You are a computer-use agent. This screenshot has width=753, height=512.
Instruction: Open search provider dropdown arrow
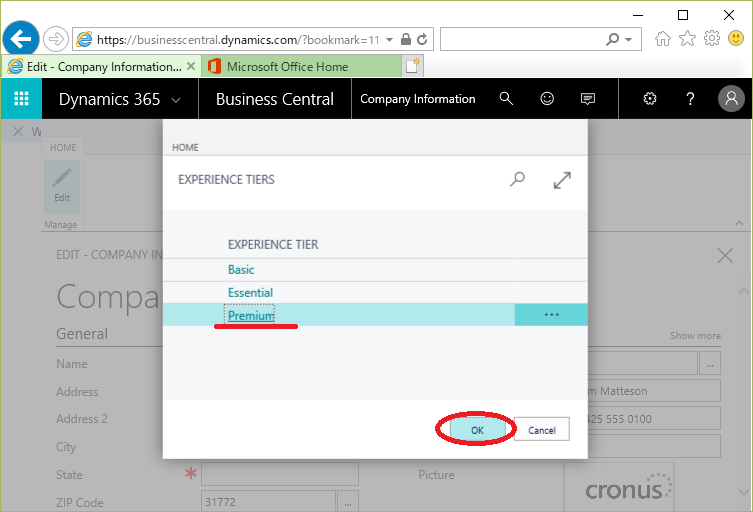pos(629,39)
